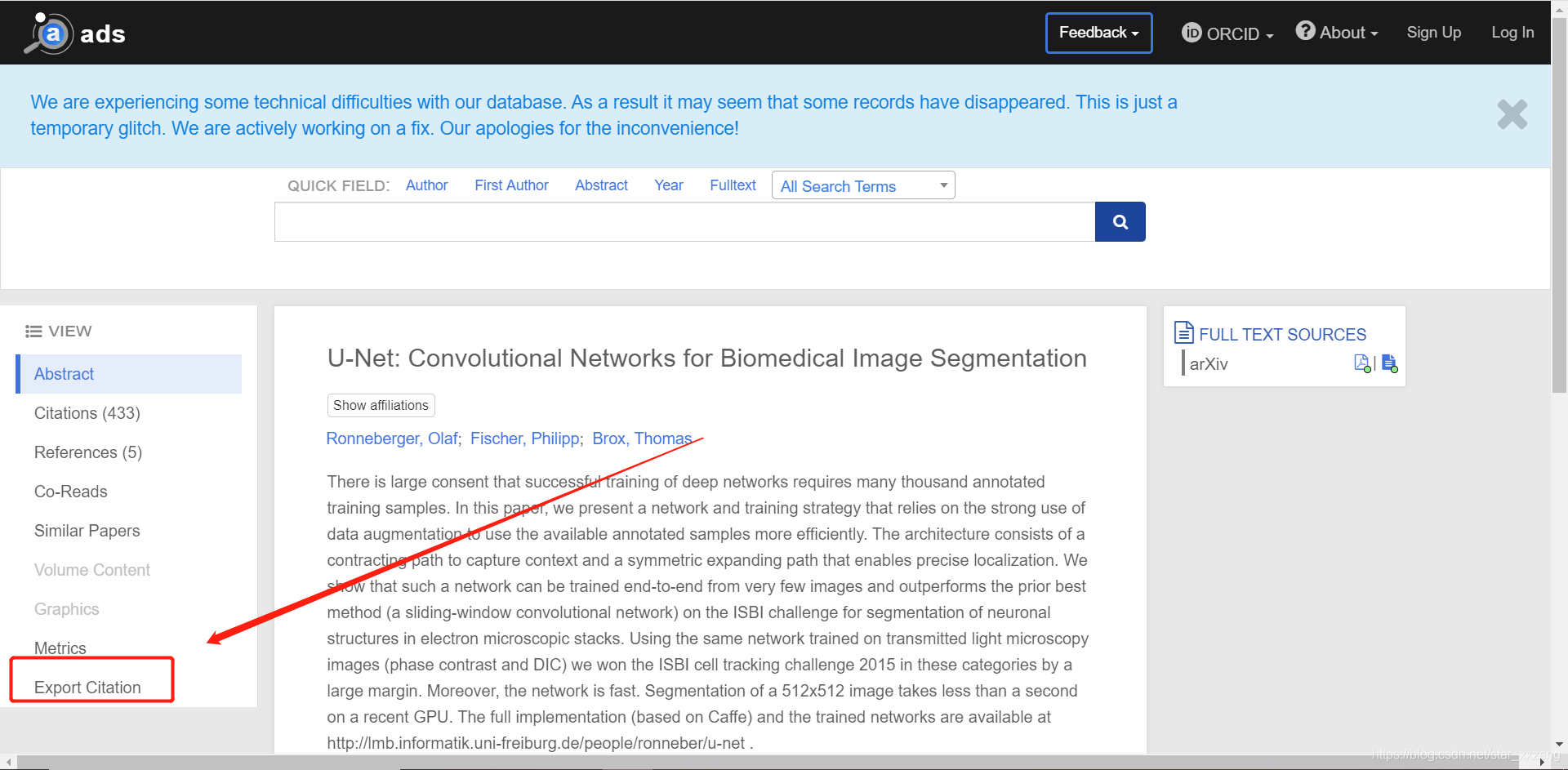Image resolution: width=1568 pixels, height=770 pixels.
Task: Open Export Citation view
Action: point(87,688)
